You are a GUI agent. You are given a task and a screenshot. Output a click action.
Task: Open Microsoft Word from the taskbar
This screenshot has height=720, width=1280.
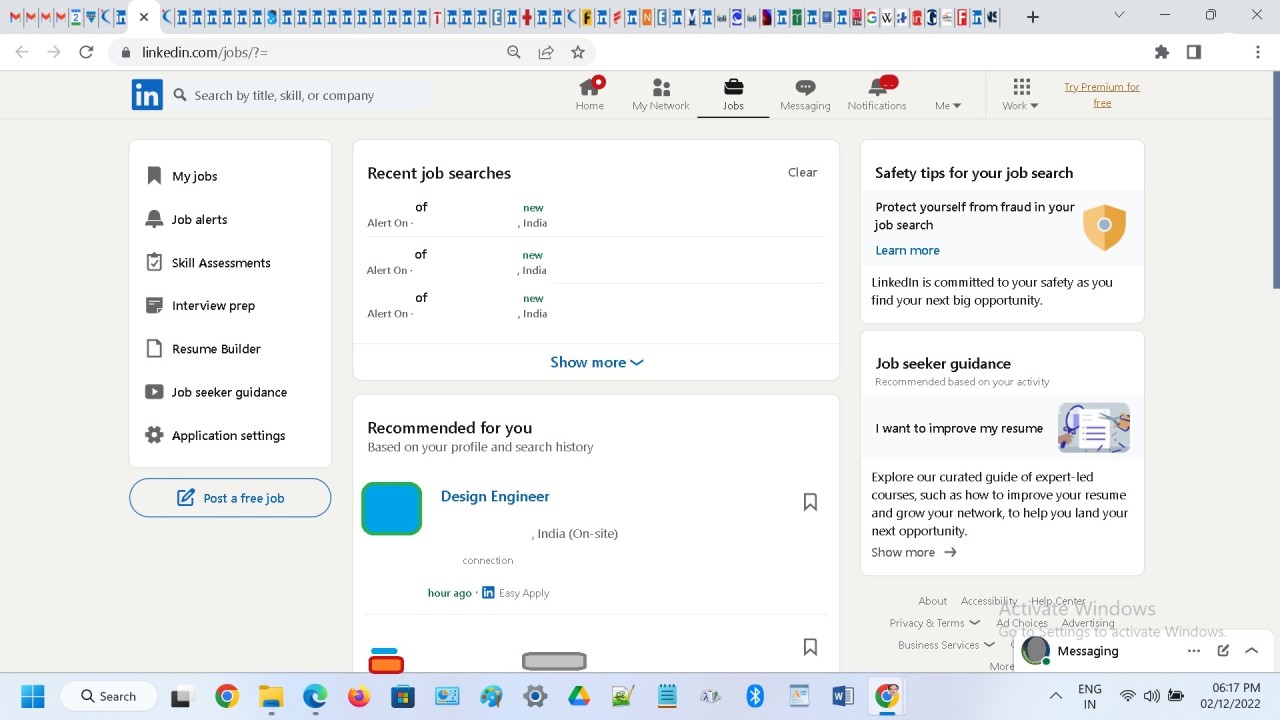(842, 696)
